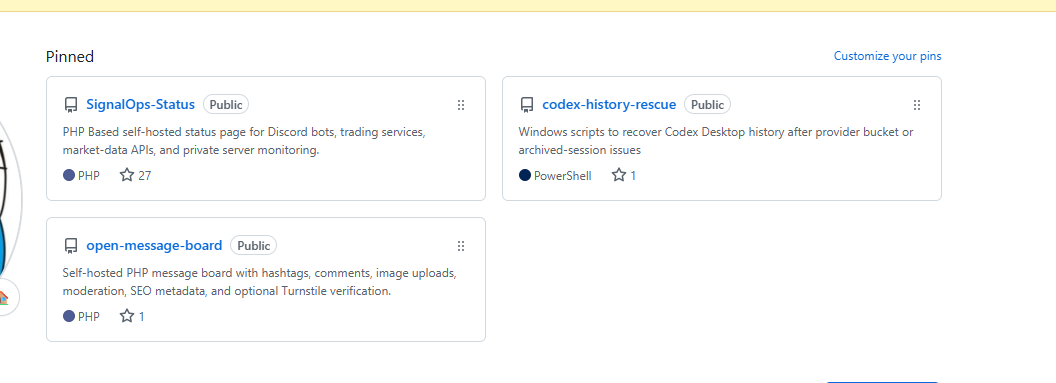Click the PHP label on SignalOps-Status card
1056x383 pixels.
89,176
